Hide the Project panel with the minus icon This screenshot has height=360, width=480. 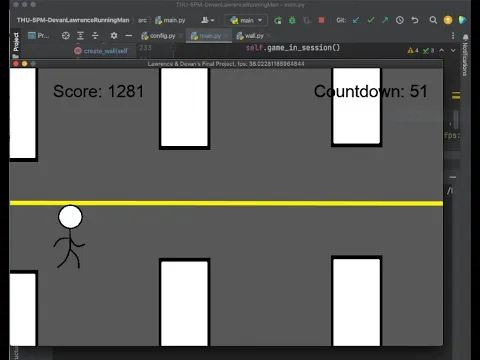(x=128, y=36)
